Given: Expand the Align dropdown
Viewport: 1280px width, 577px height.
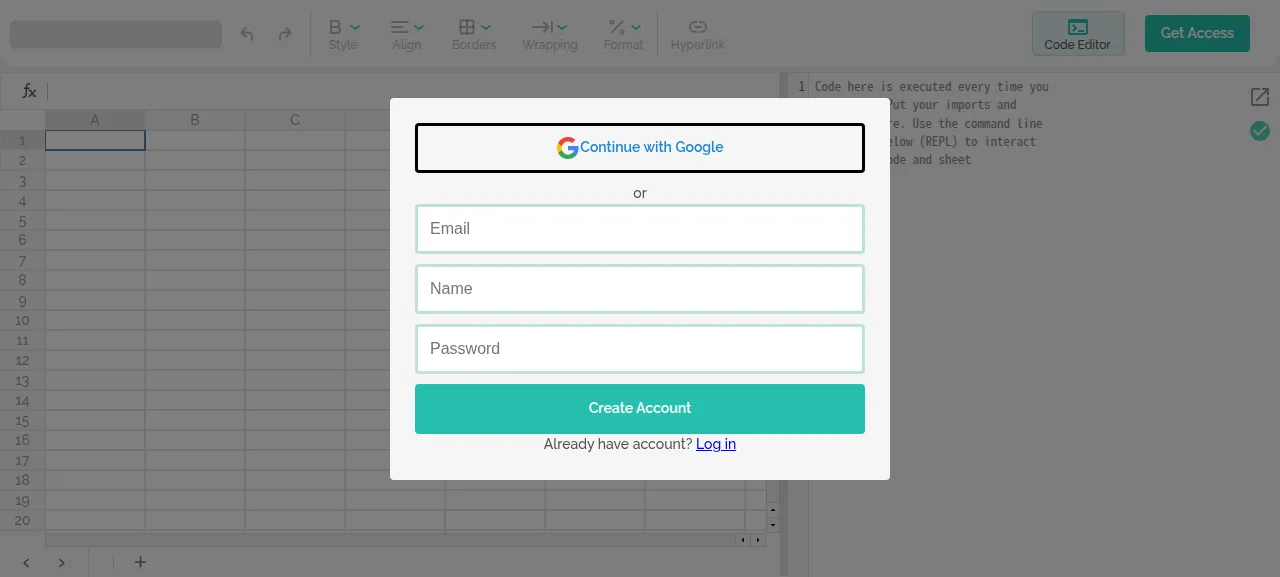Looking at the screenshot, I should point(407,34).
